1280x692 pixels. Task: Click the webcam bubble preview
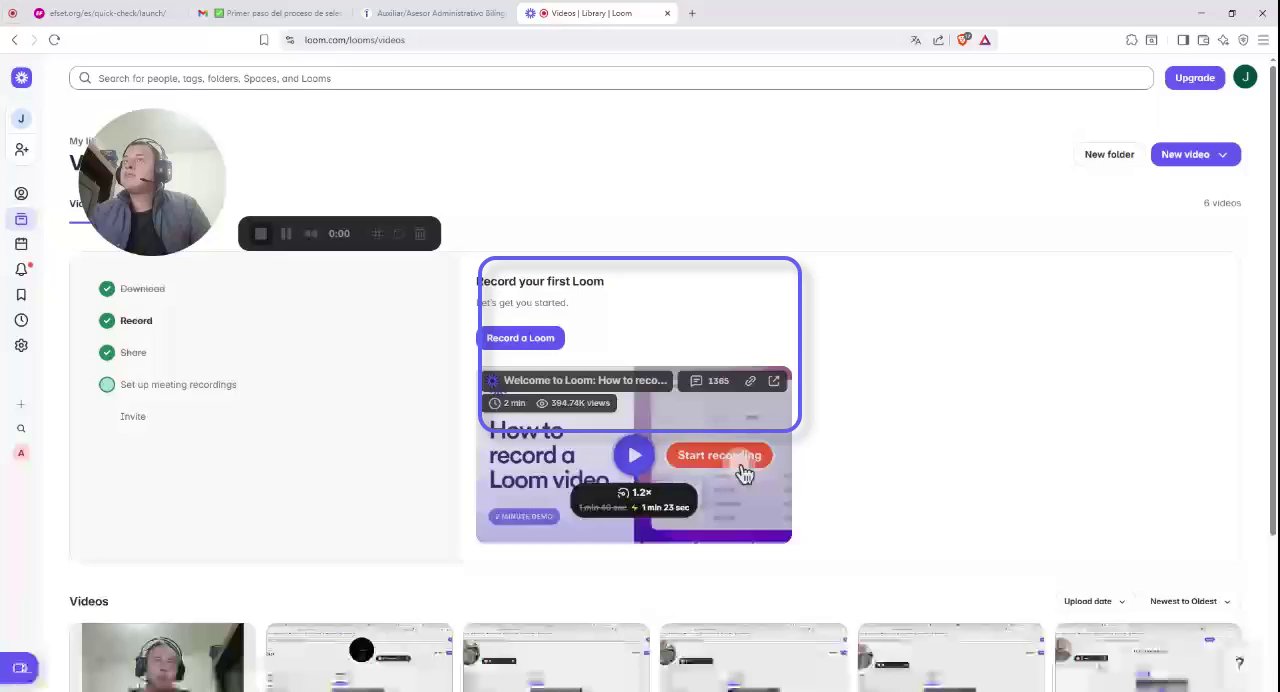150,182
